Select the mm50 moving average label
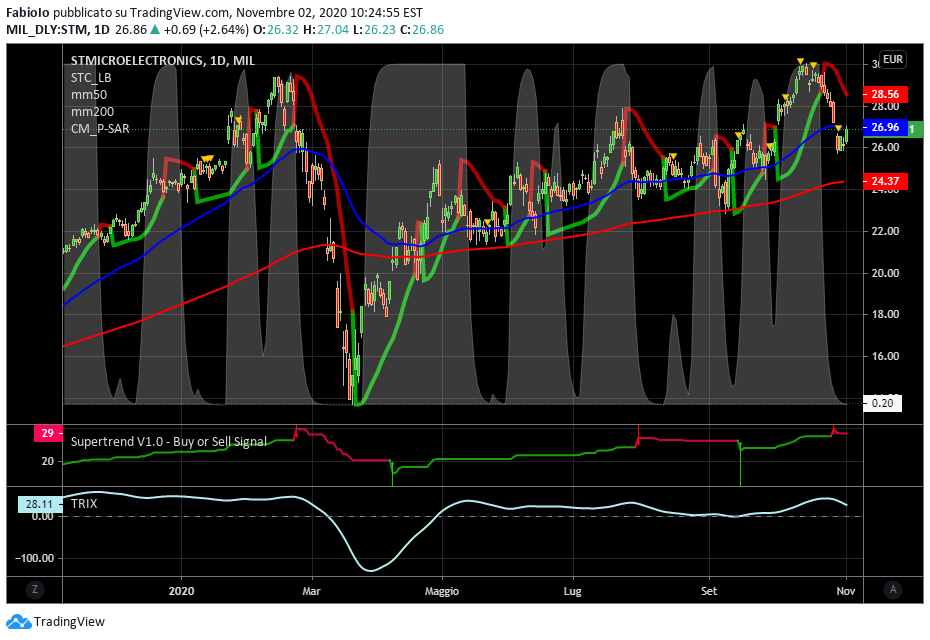Image resolution: width=930 pixels, height=640 pixels. [89, 95]
